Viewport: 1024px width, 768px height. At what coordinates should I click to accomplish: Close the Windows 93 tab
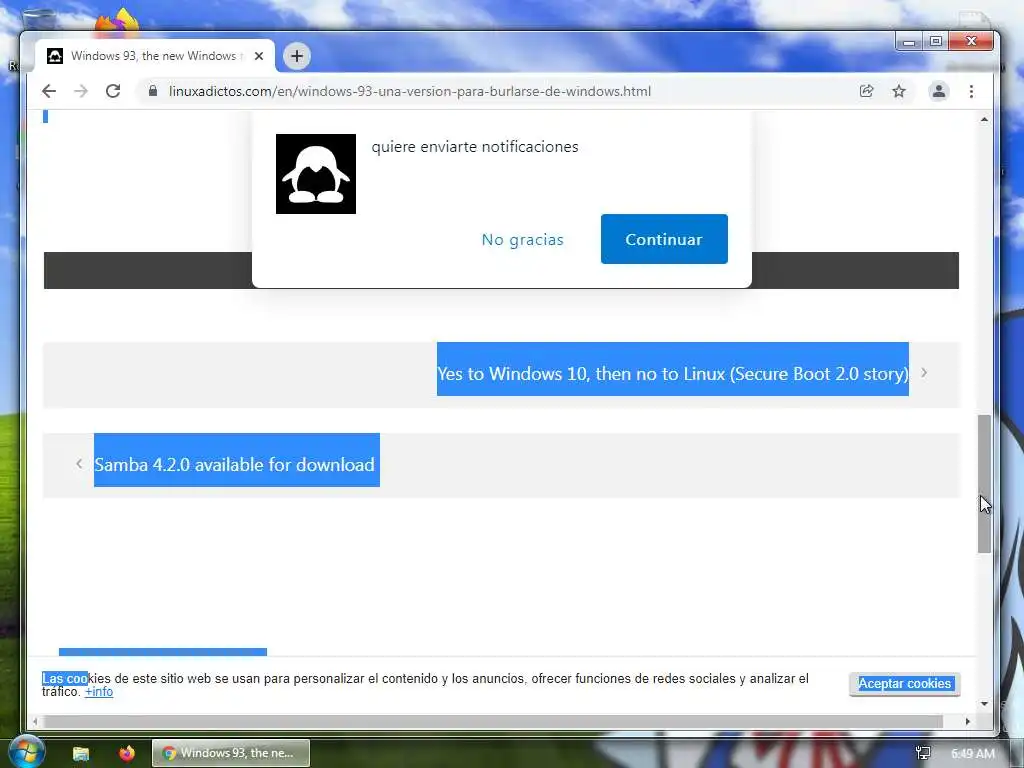(x=259, y=56)
